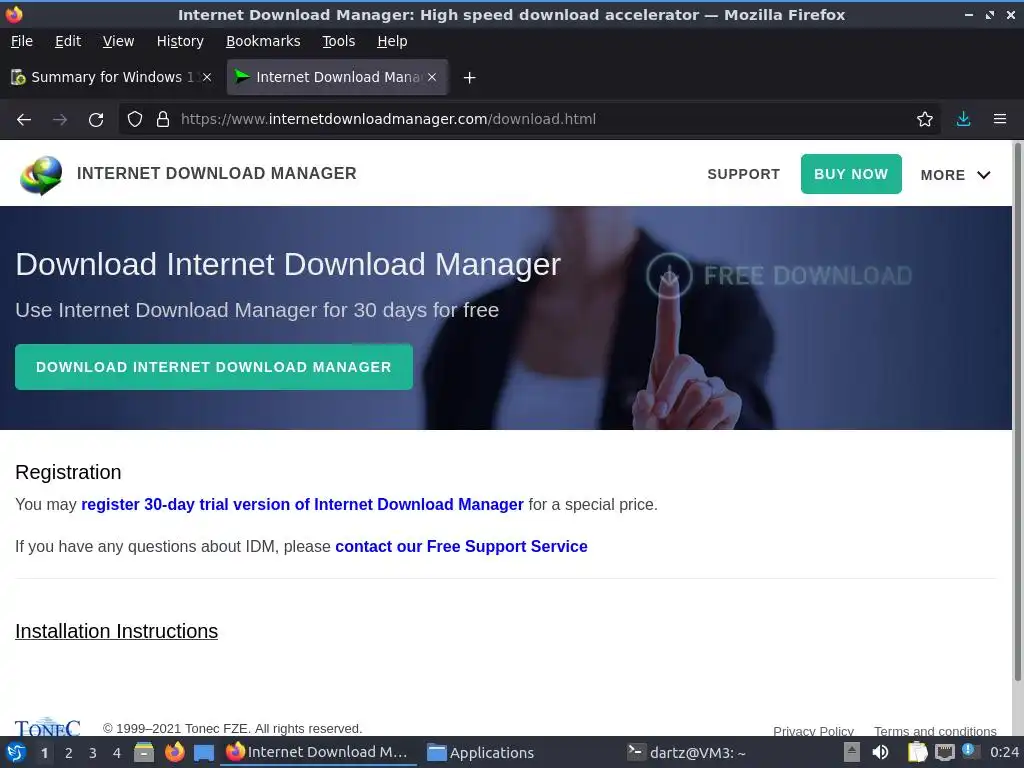Switch to workspace 2

pyautogui.click(x=69, y=754)
